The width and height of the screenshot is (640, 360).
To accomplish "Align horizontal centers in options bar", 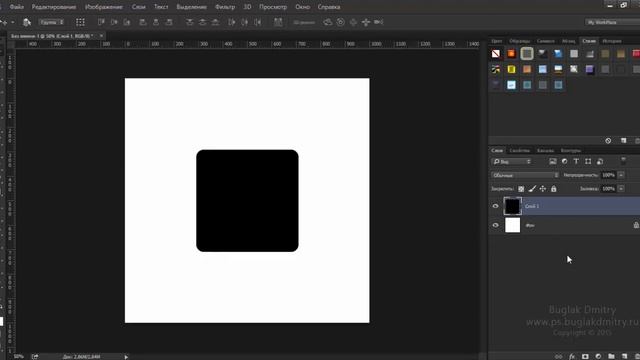I will click(x=156, y=22).
